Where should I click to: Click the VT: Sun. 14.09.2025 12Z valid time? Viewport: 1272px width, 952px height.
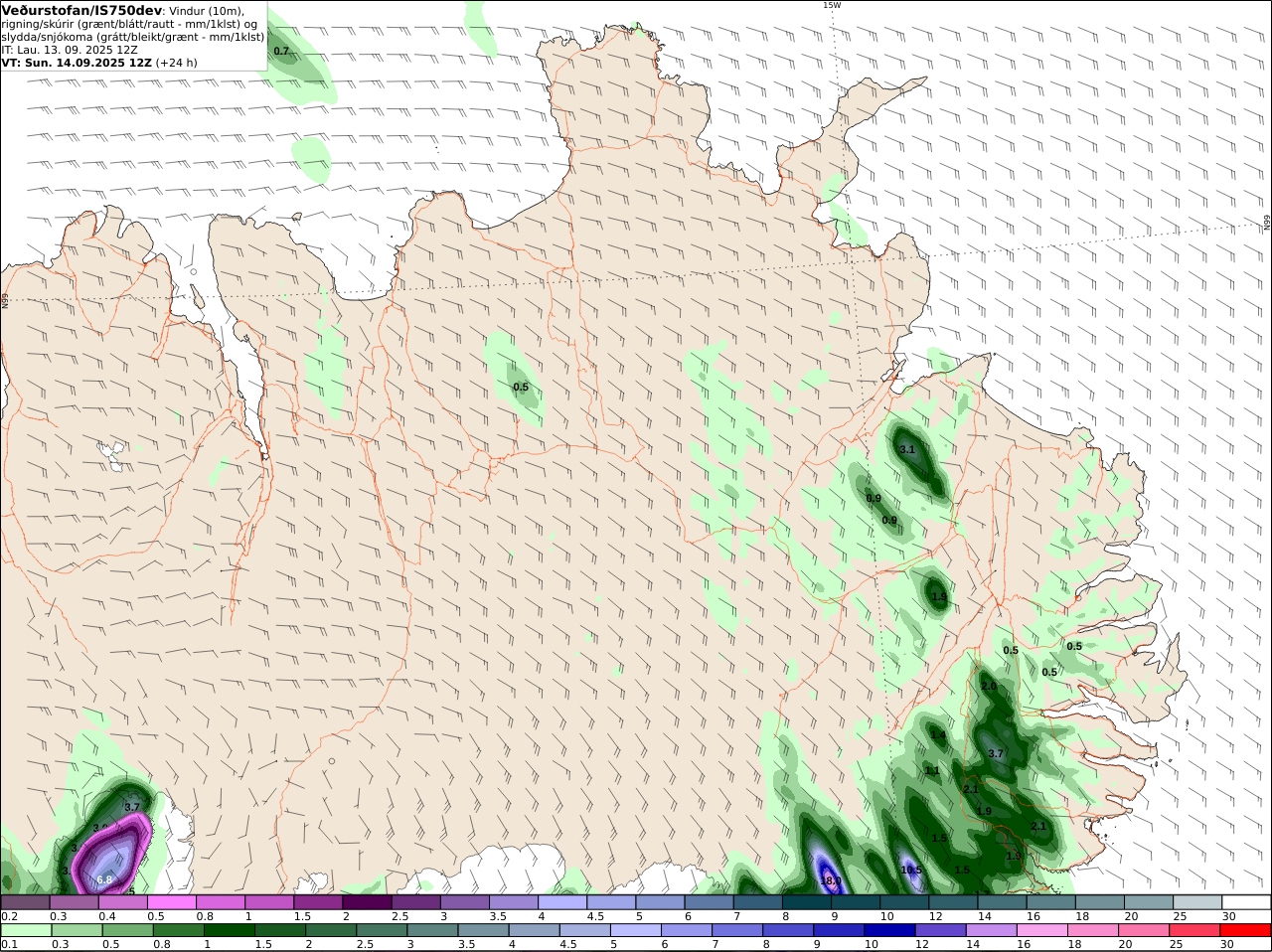click(x=77, y=62)
